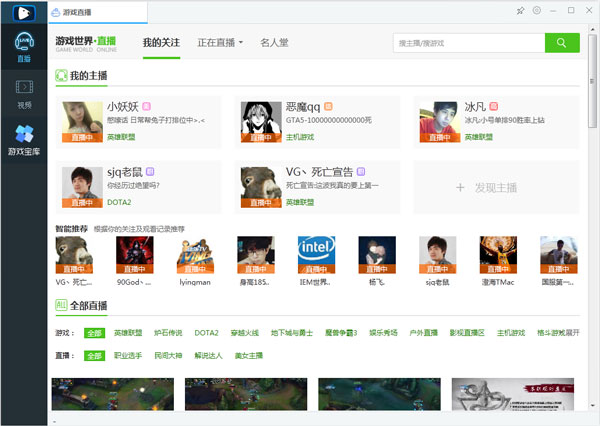
Task: Click the plus icon in 发现主播 card
Action: coord(460,188)
